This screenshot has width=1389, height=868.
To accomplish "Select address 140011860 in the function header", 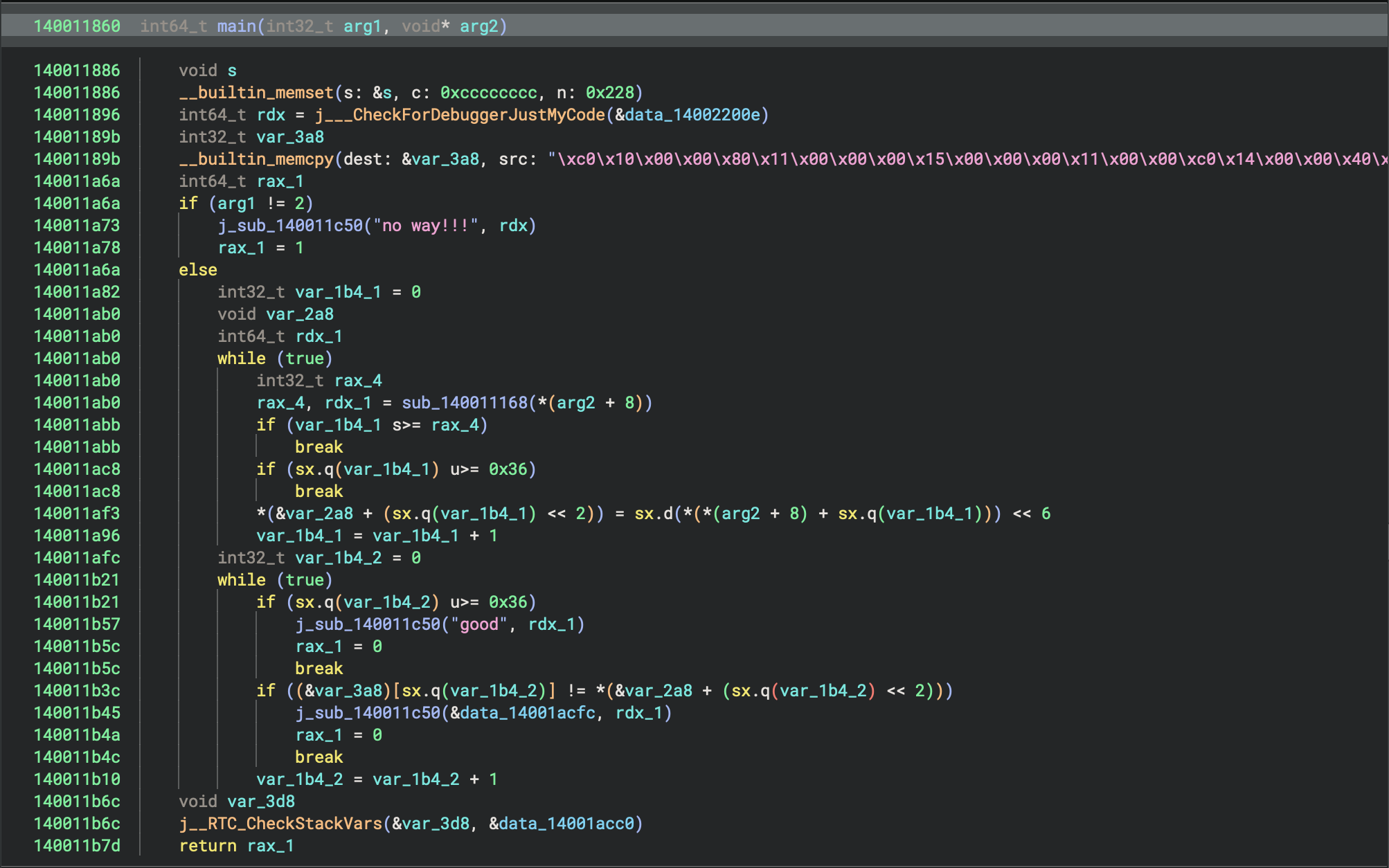I will coord(77,26).
